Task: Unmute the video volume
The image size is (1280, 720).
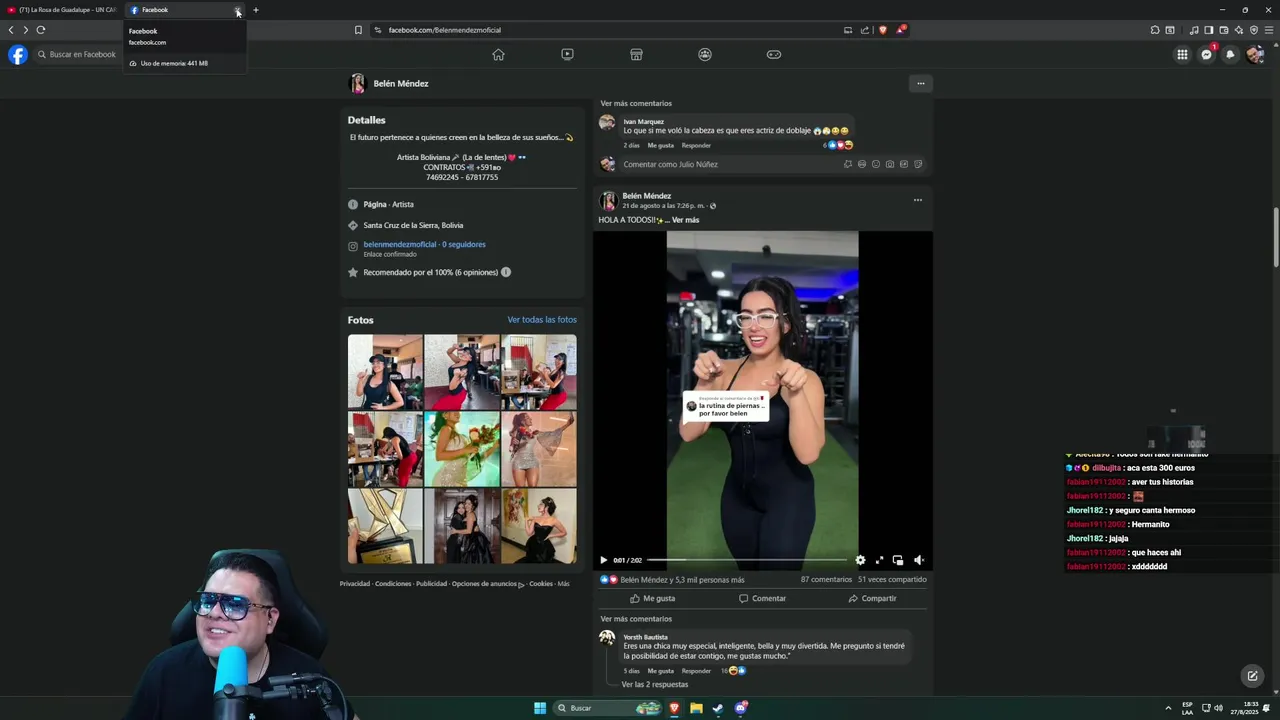Action: 919,560
